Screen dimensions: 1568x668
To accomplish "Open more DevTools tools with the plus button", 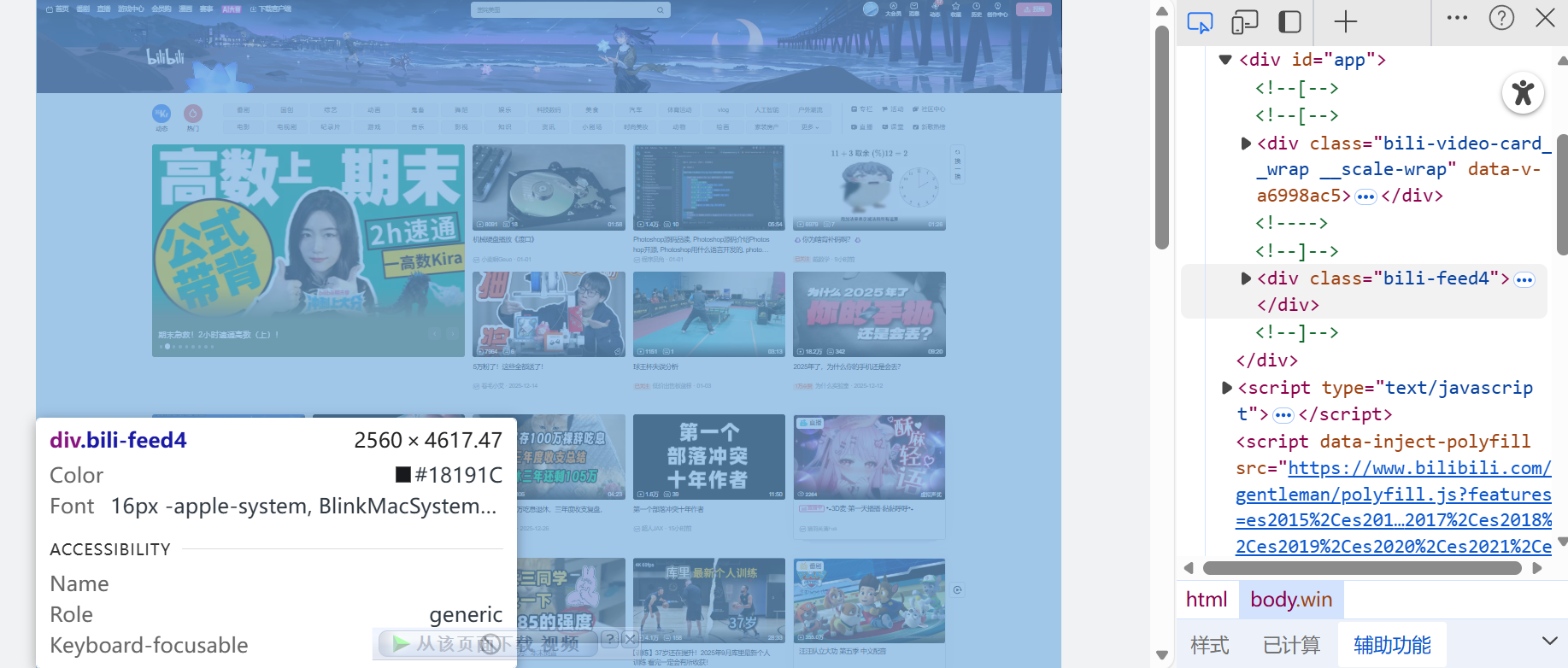I will 1346,21.
